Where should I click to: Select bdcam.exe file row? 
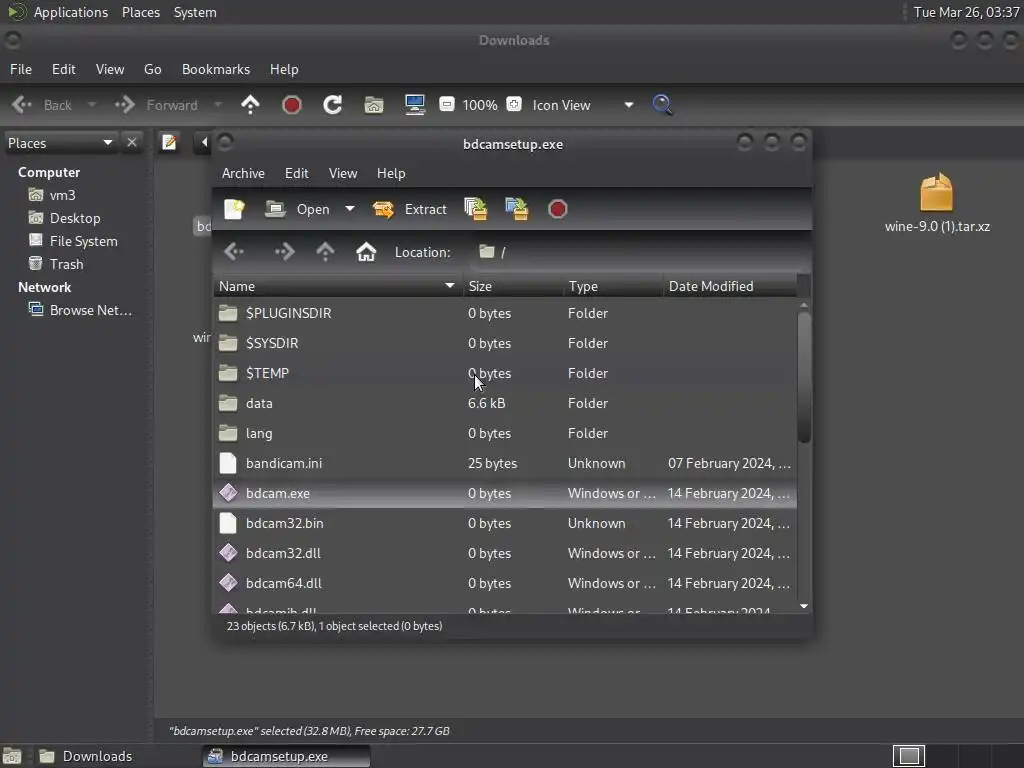tap(505, 494)
